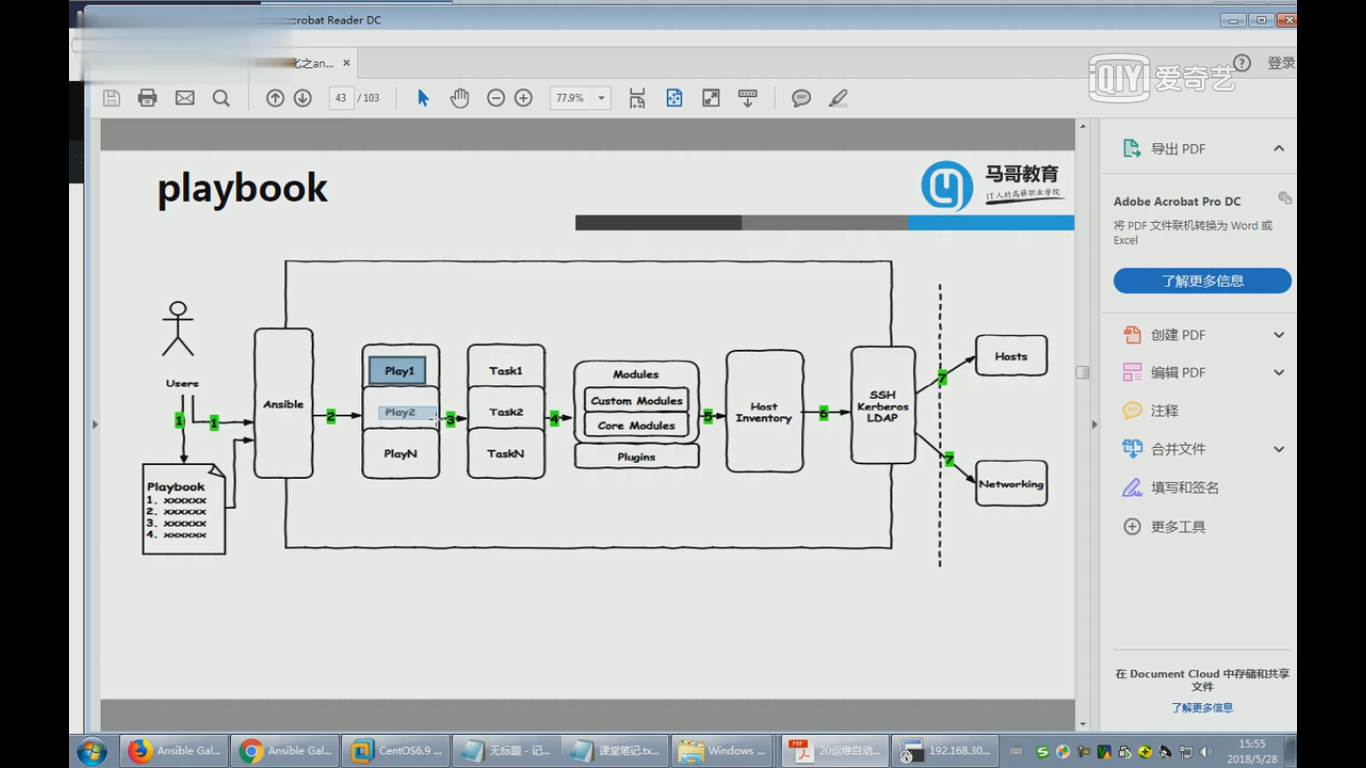Switch to Firefox Ansible Galaxy taskbar window
The width and height of the screenshot is (1366, 768).
[x=174, y=751]
